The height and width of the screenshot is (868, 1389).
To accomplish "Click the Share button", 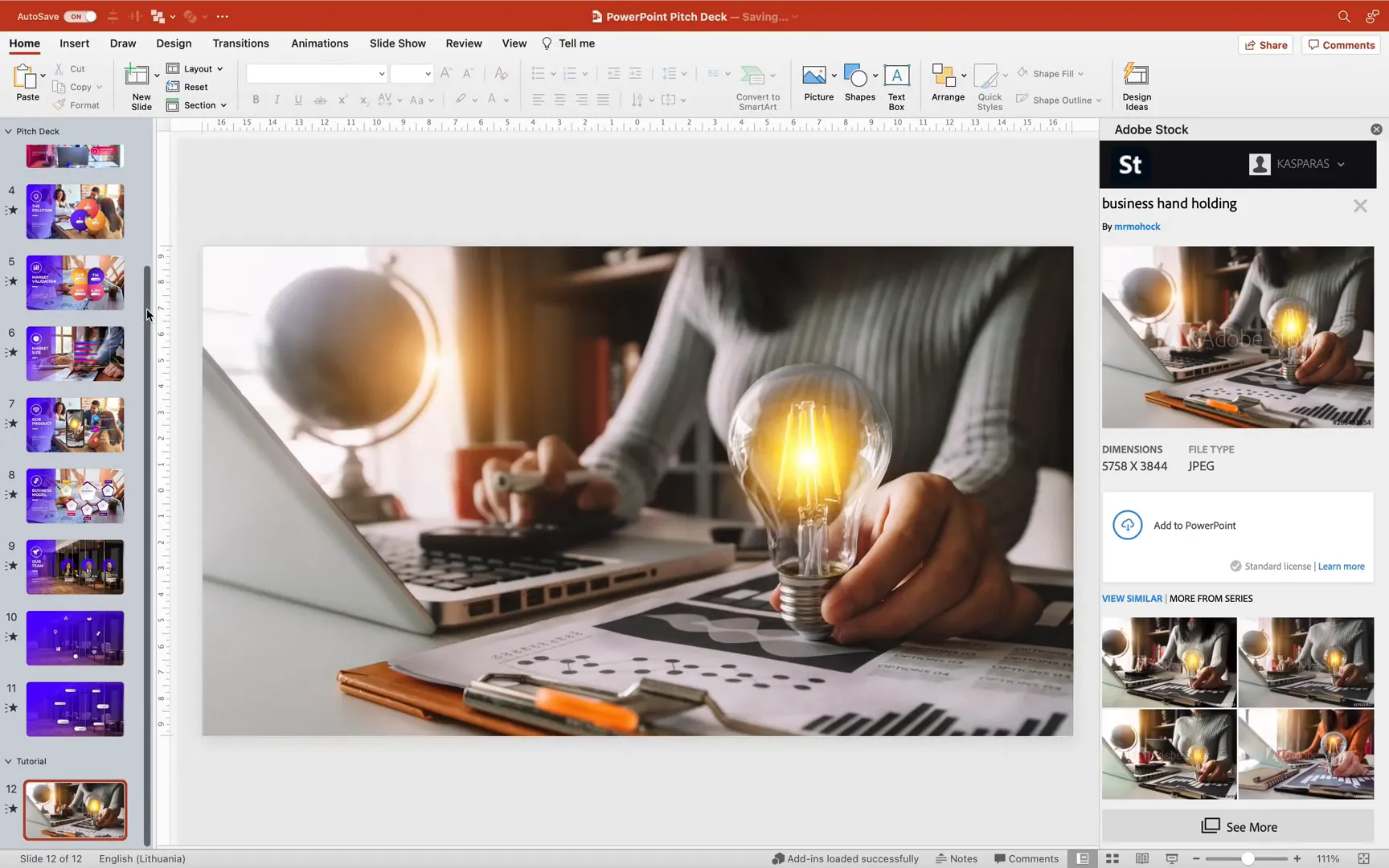I will (1266, 45).
